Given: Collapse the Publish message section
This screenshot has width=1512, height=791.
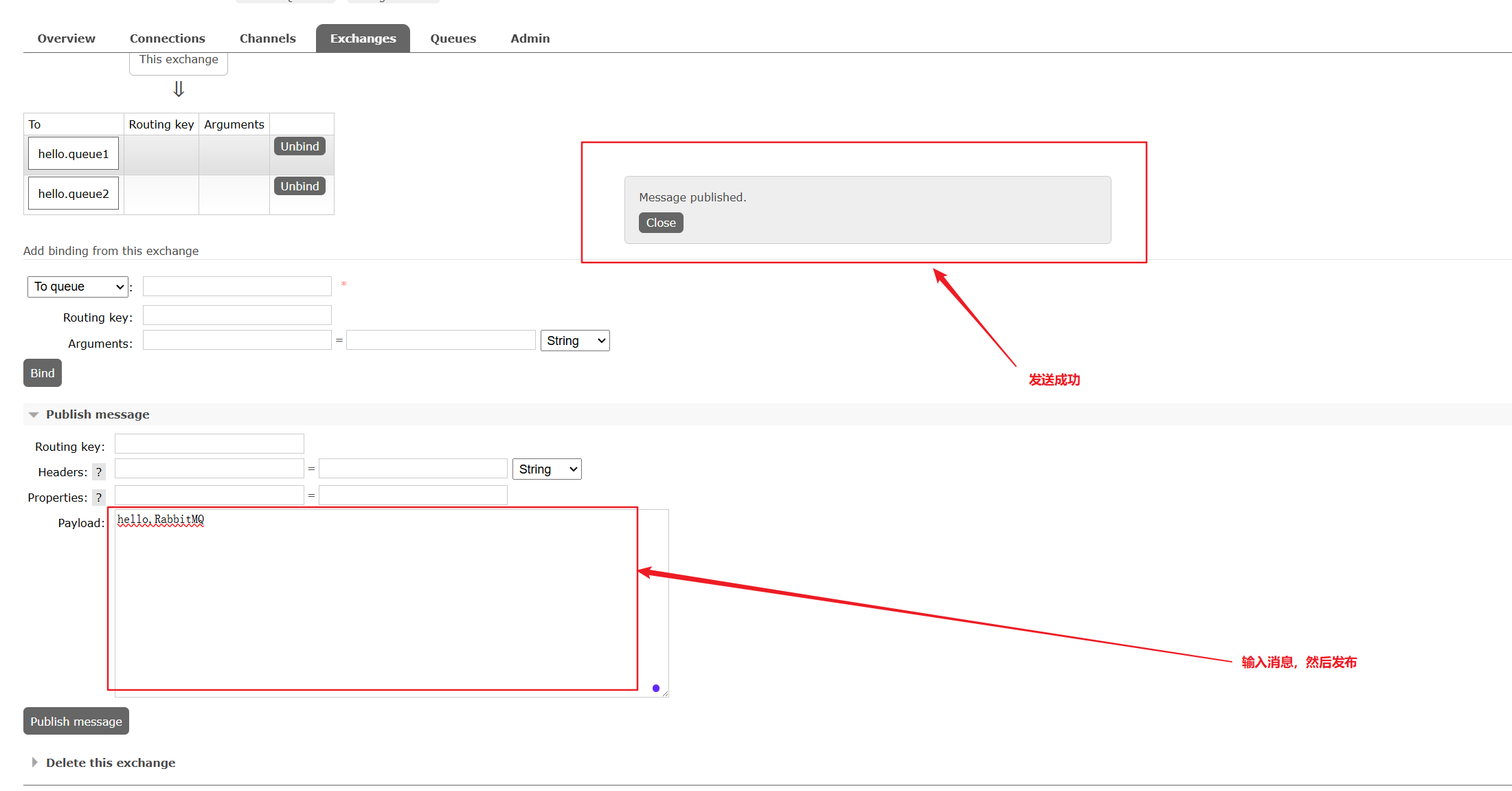Looking at the screenshot, I should (x=97, y=414).
